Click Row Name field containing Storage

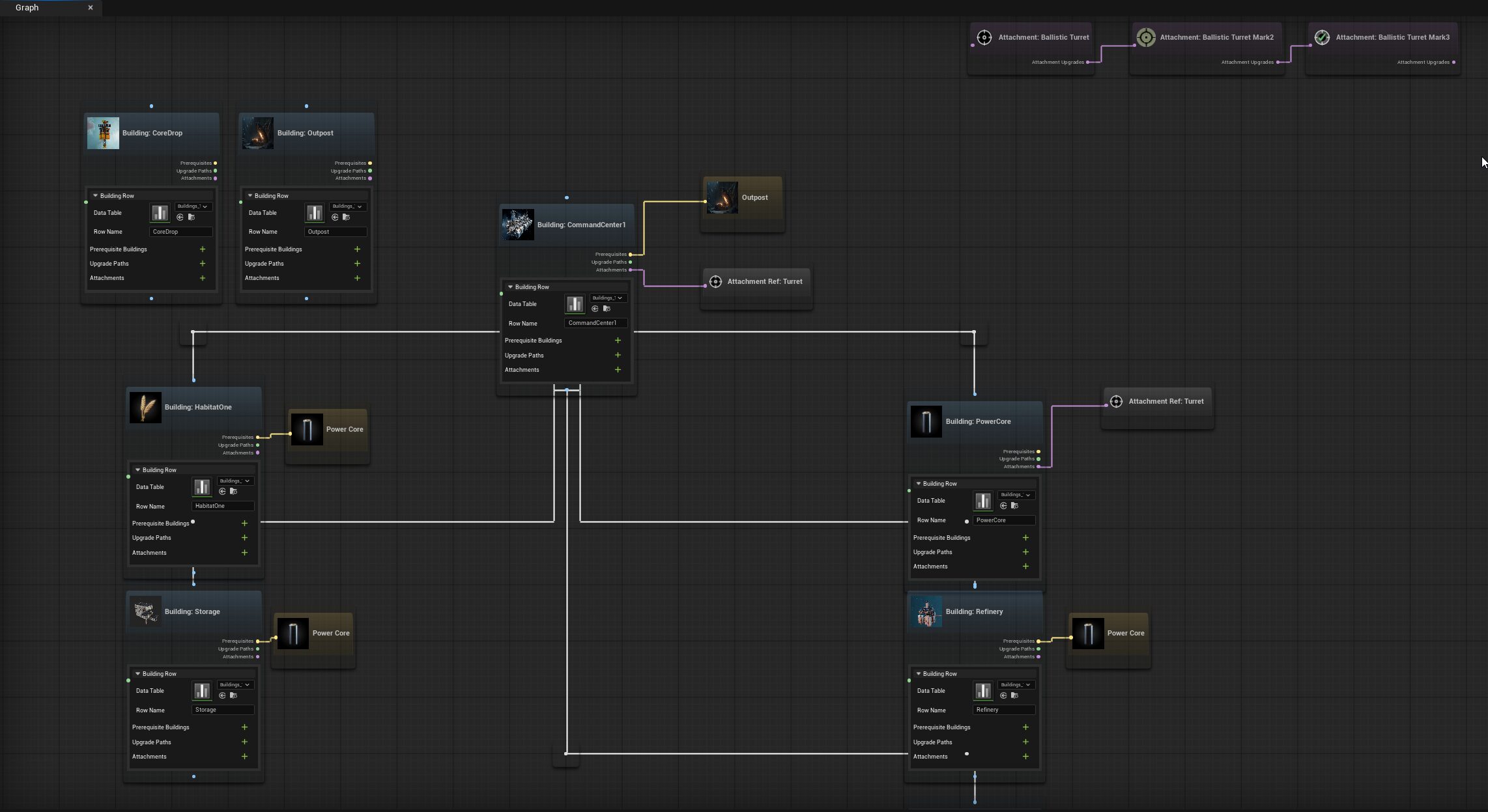pyautogui.click(x=222, y=710)
